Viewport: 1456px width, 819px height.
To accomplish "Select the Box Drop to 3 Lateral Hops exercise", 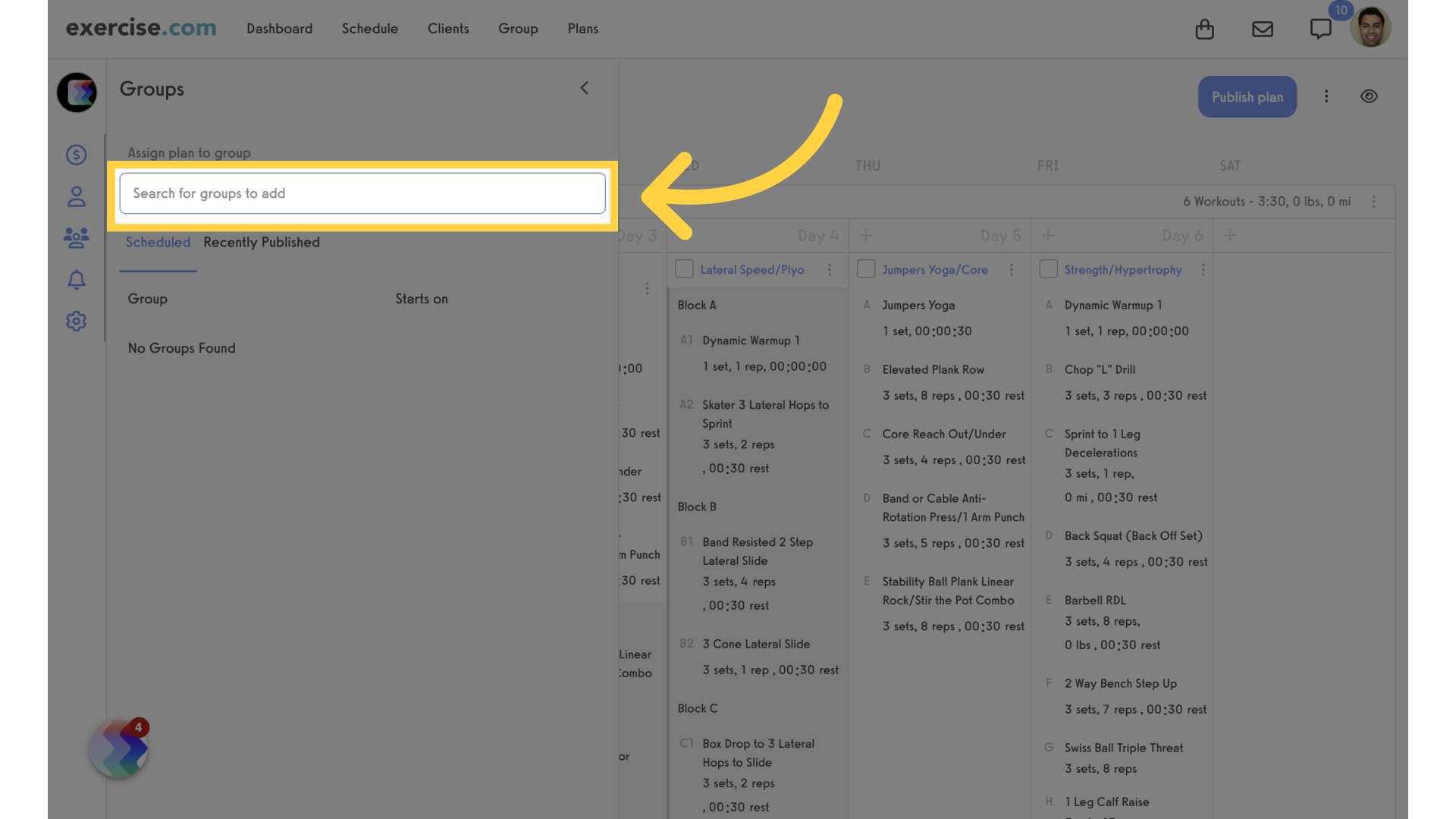I will pos(758,753).
